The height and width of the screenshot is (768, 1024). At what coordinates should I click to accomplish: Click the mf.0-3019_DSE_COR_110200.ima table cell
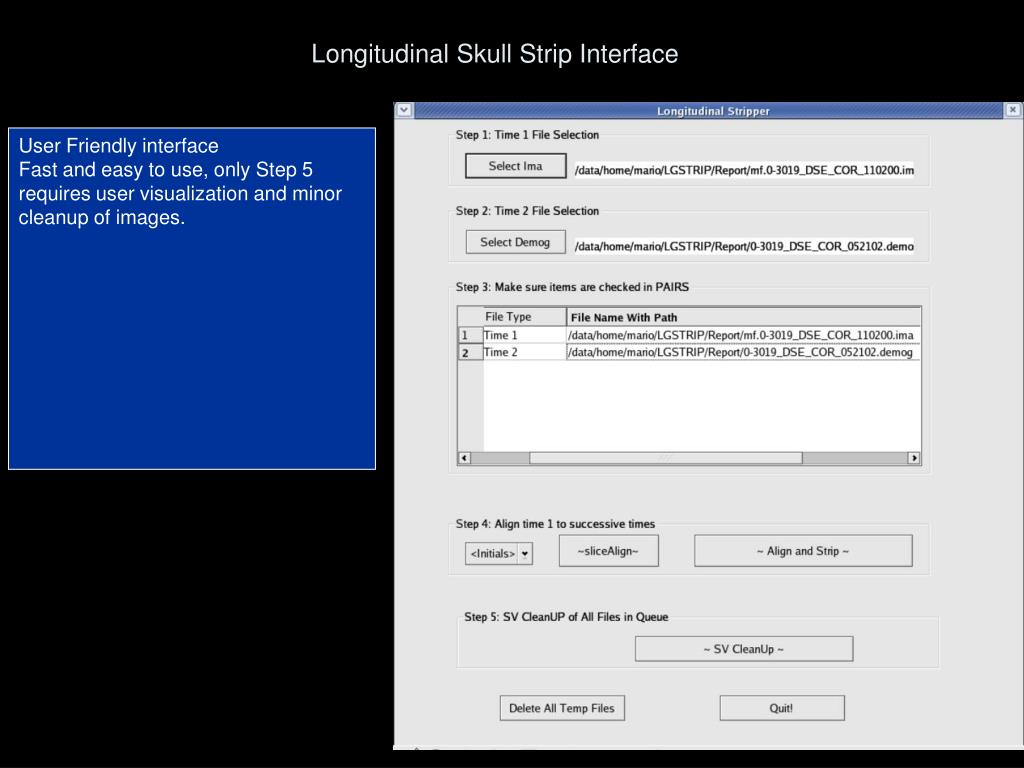744,335
